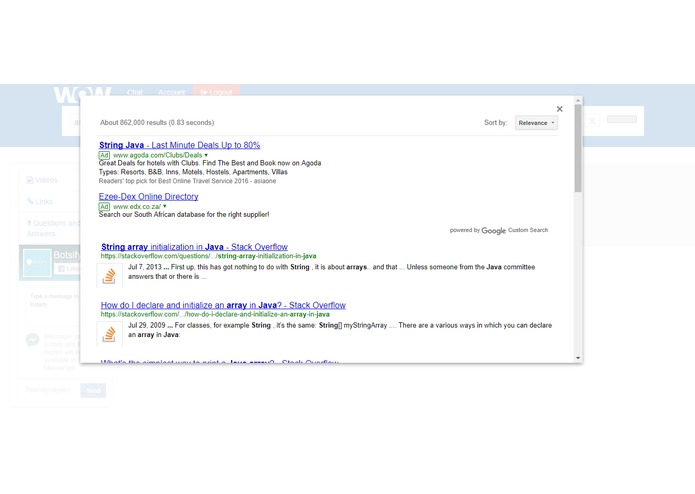Click the how-do-i-declare-and-initialize URL text

[x=215, y=314]
